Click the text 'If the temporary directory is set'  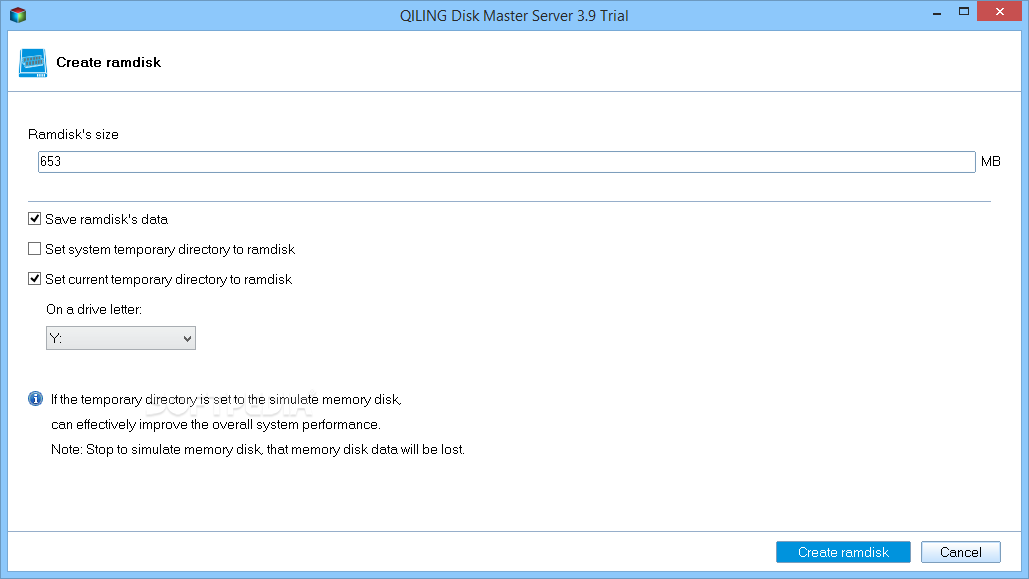[x=142, y=399]
